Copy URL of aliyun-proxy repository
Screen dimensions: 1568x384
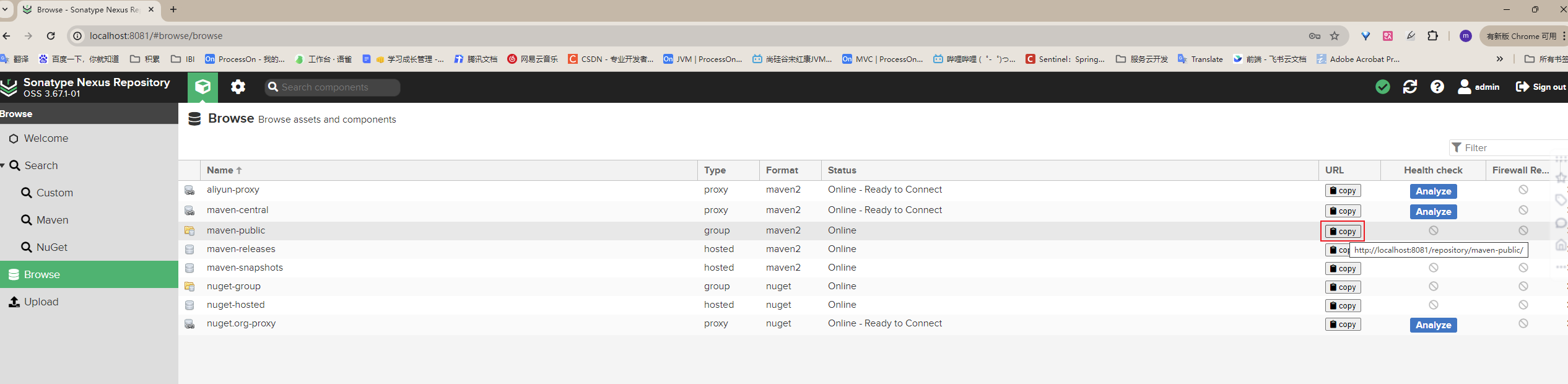coord(1343,191)
